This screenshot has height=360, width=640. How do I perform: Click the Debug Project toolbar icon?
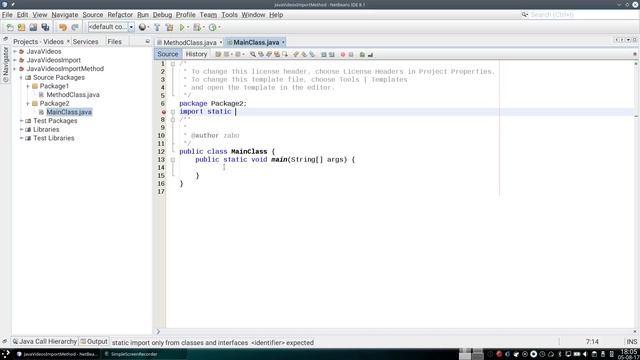point(197,27)
